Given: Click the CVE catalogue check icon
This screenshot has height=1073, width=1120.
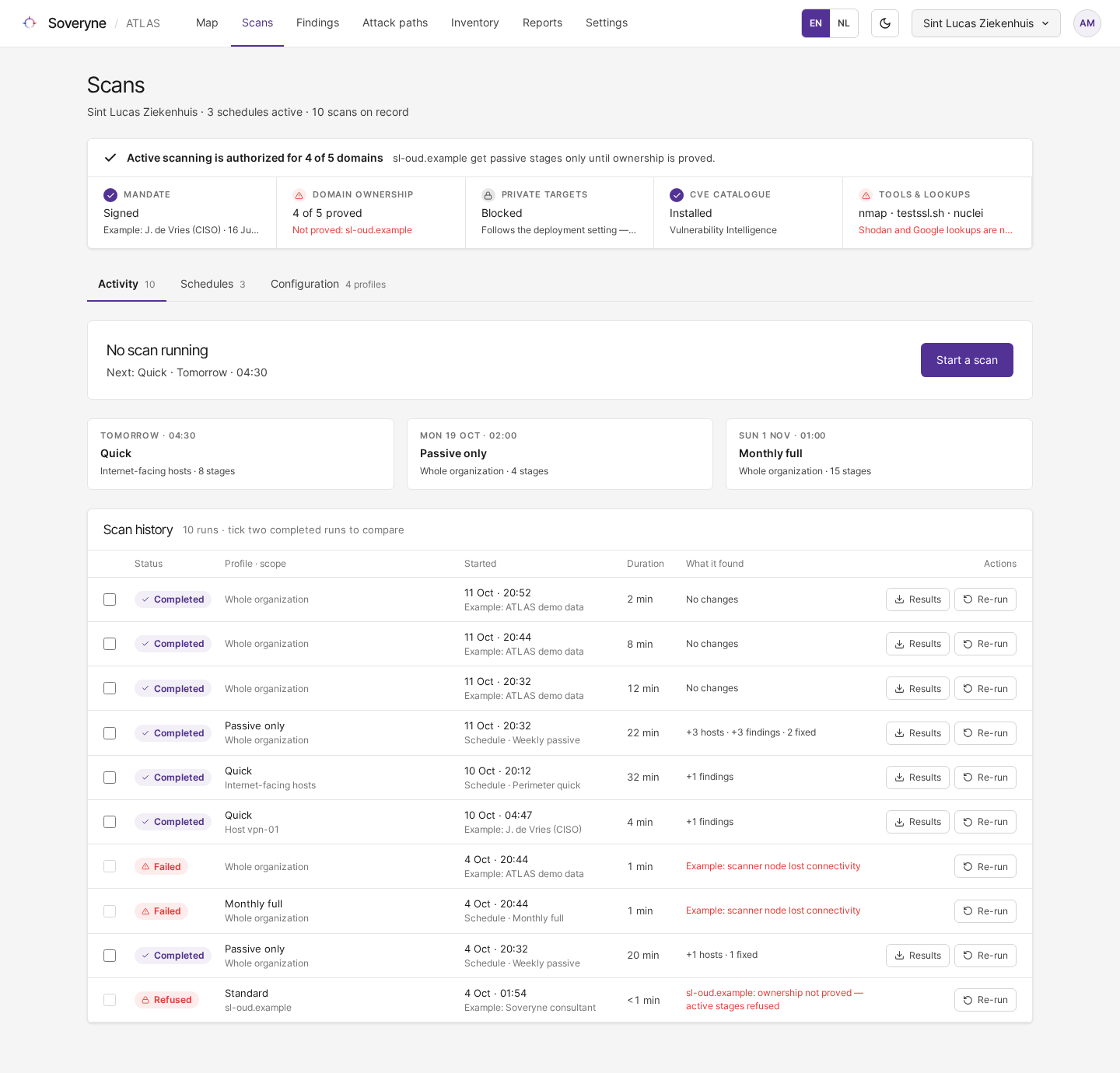Looking at the screenshot, I should point(677,195).
